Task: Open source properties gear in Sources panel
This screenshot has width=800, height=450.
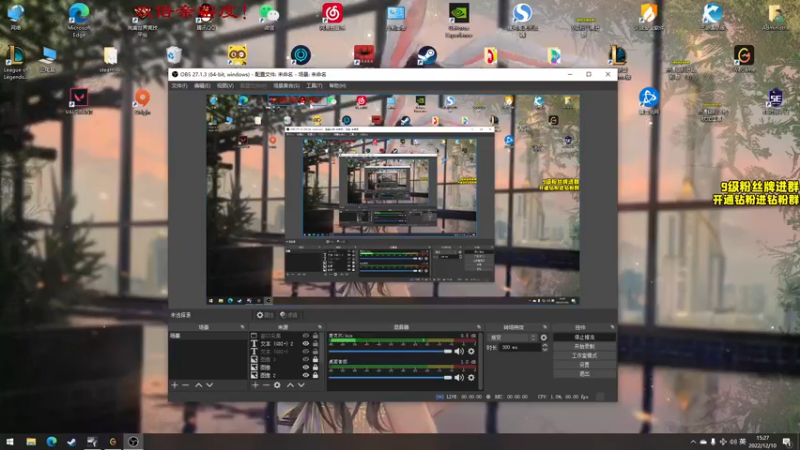Action: (x=277, y=385)
